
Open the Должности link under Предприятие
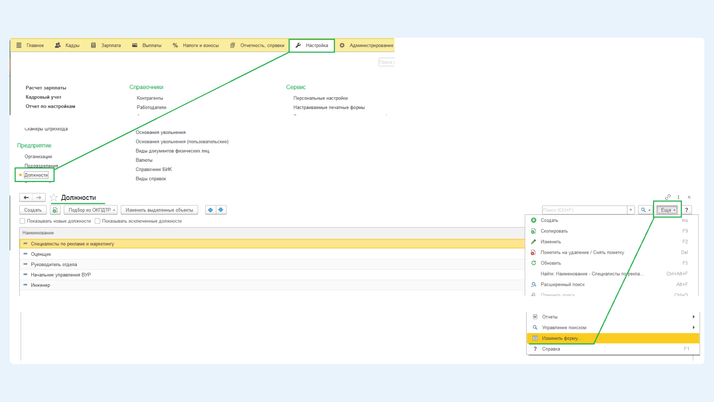click(x=36, y=175)
